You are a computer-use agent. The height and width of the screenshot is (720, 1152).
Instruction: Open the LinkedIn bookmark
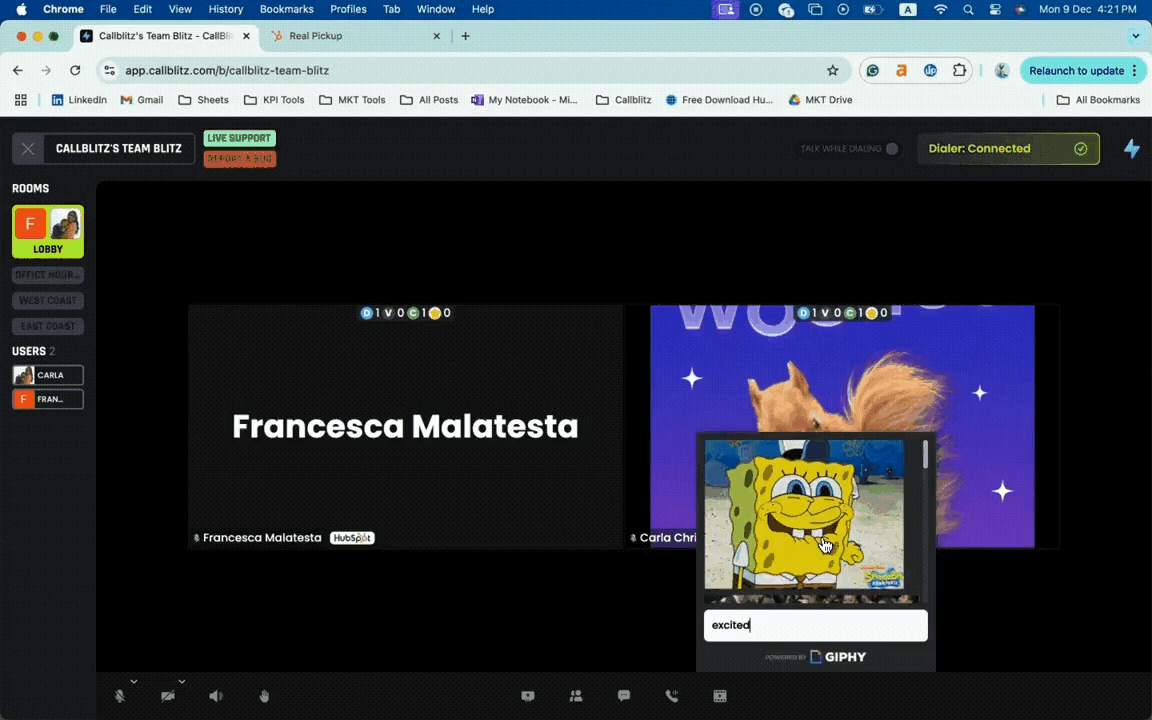click(79, 100)
